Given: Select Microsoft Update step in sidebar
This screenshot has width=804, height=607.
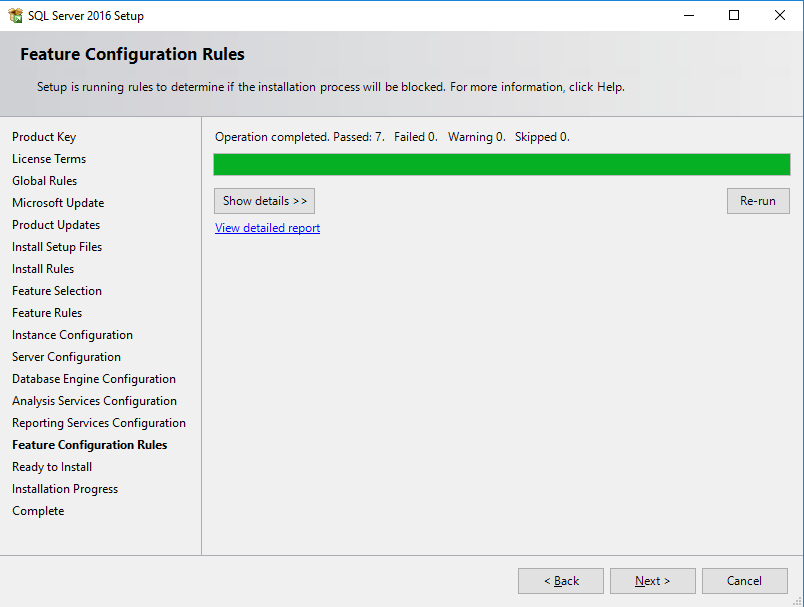Looking at the screenshot, I should click(x=58, y=203).
